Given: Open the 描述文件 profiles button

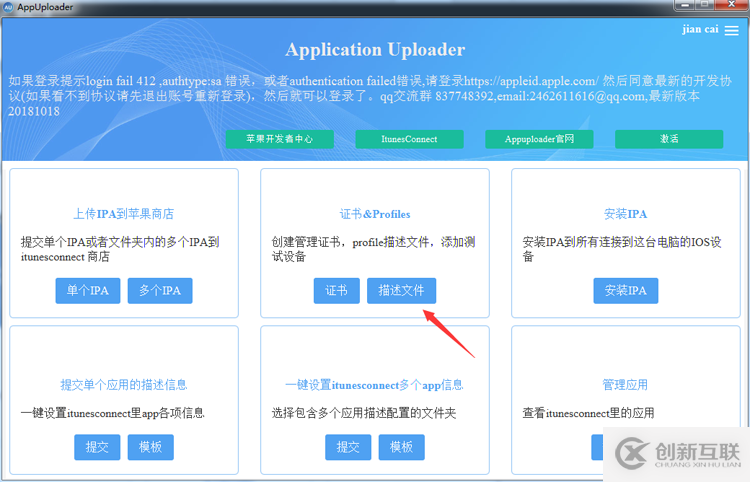Looking at the screenshot, I should click(x=401, y=291).
